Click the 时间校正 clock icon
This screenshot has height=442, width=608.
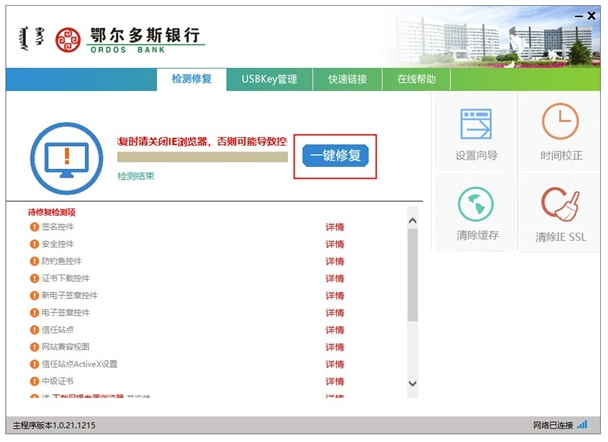pos(560,121)
